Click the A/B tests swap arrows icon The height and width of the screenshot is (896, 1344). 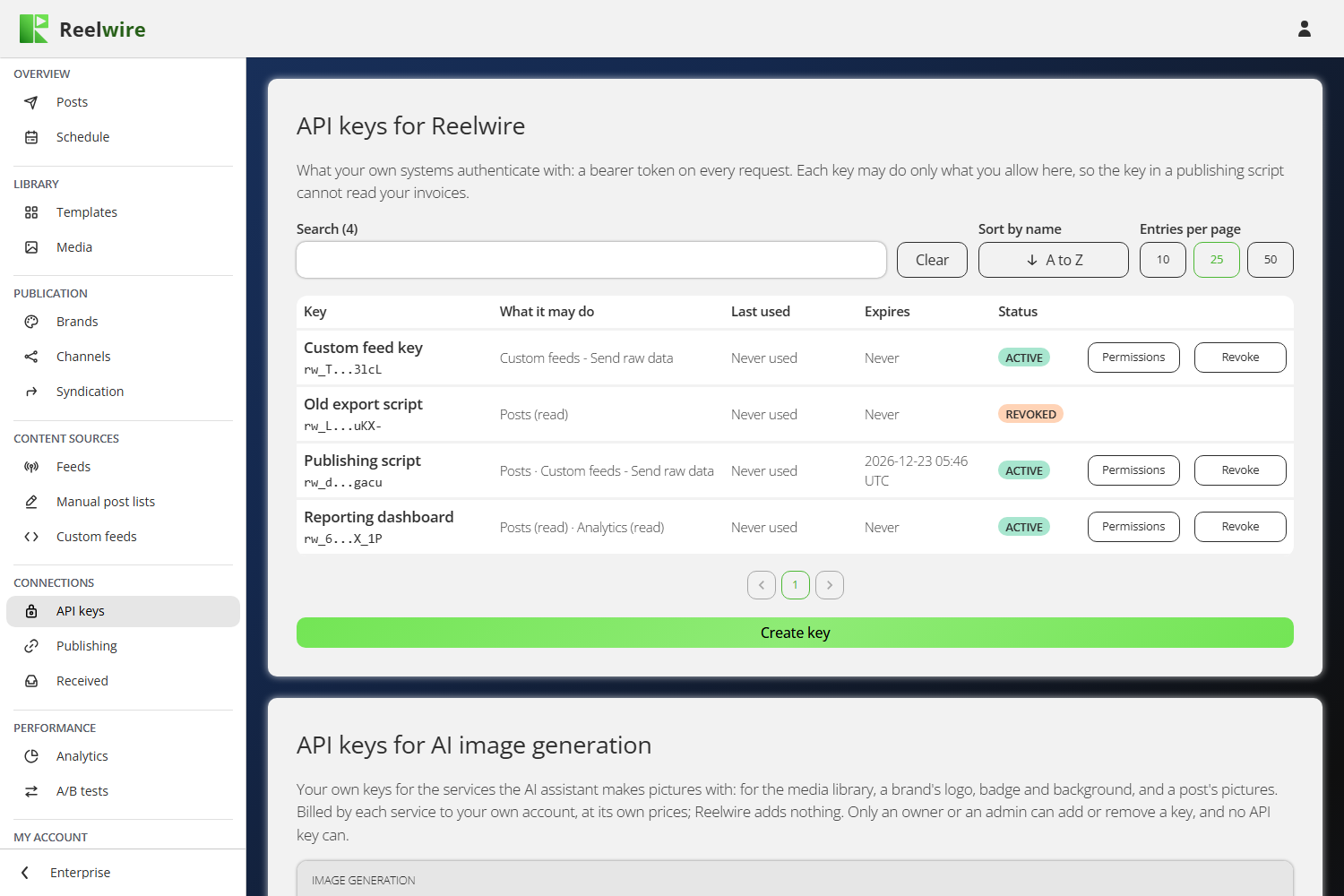pyautogui.click(x=31, y=791)
